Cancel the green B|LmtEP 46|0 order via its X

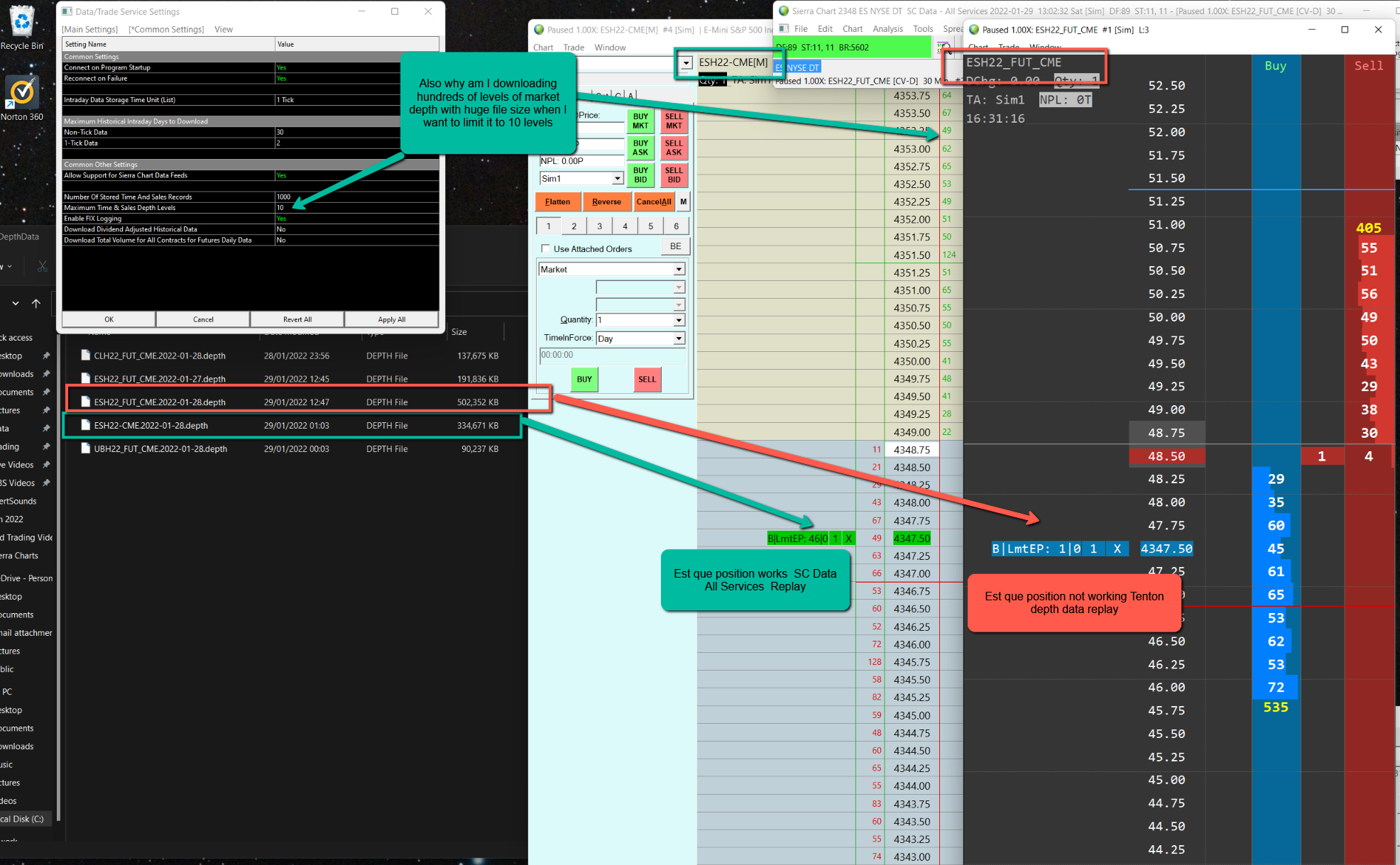point(848,539)
